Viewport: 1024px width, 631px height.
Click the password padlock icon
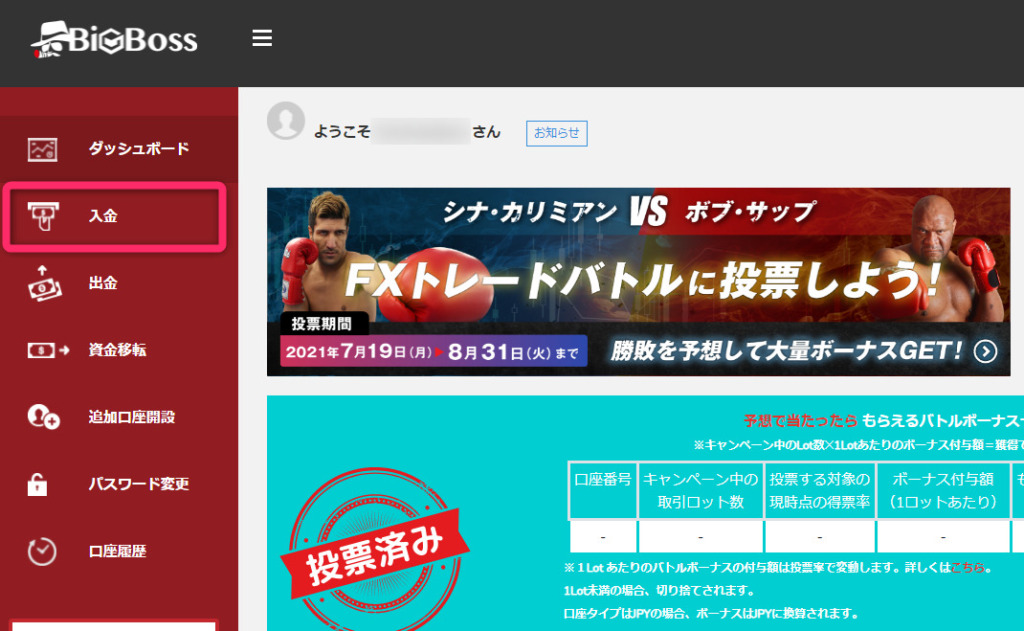tap(37, 484)
